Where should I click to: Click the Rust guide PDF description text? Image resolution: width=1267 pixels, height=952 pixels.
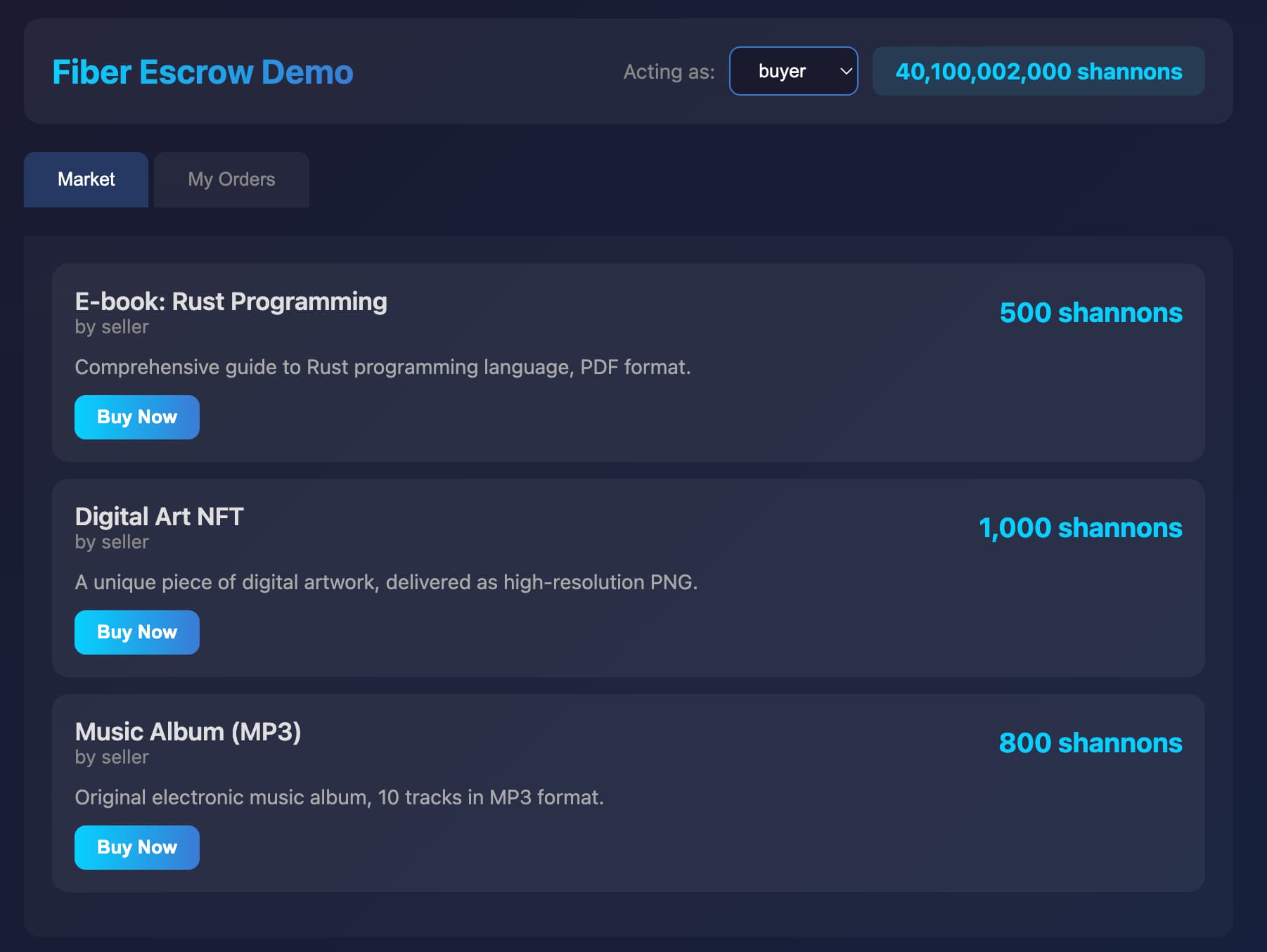tap(382, 367)
